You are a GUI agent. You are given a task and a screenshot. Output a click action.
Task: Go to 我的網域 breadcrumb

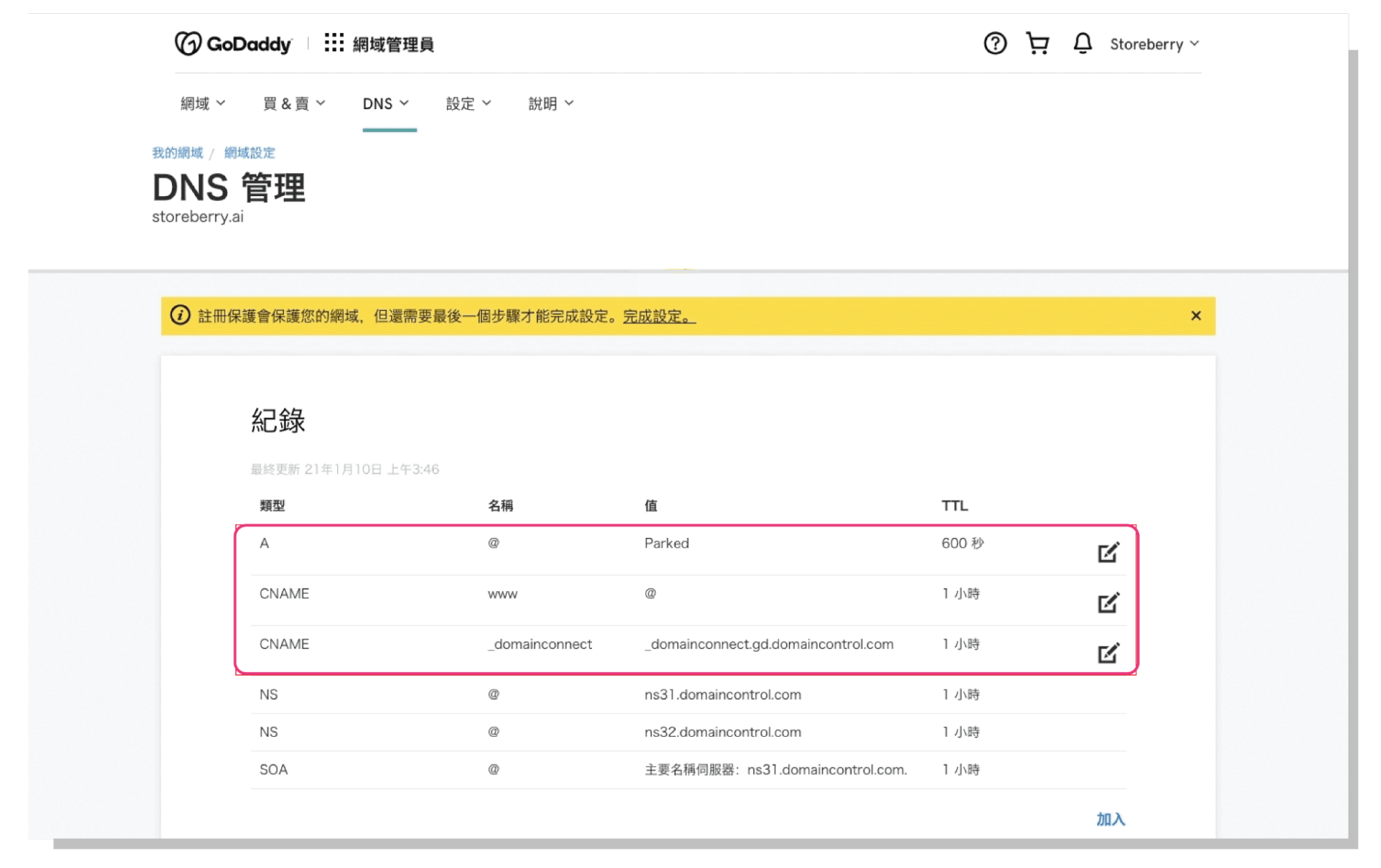(x=178, y=153)
